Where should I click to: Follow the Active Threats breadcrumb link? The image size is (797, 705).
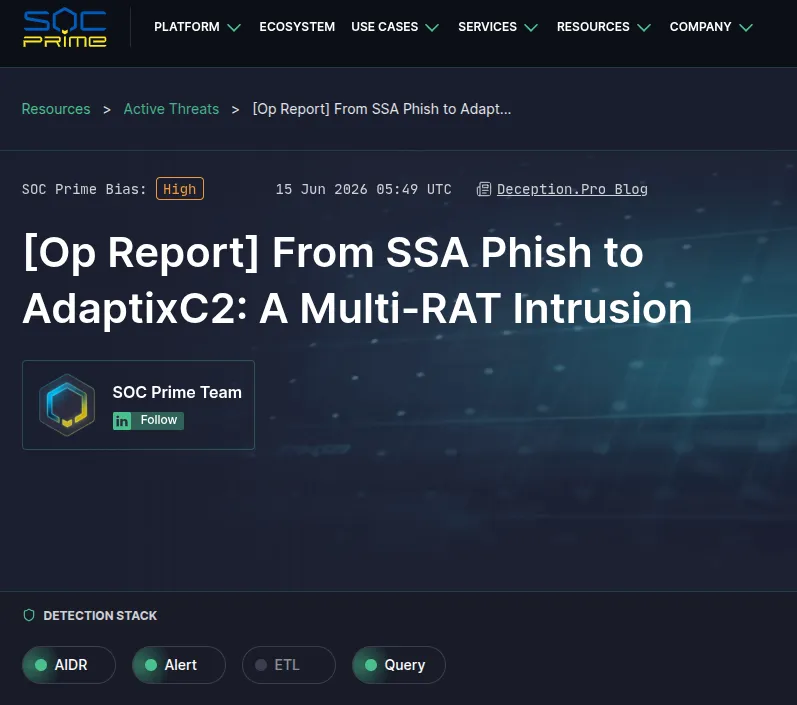pos(171,109)
